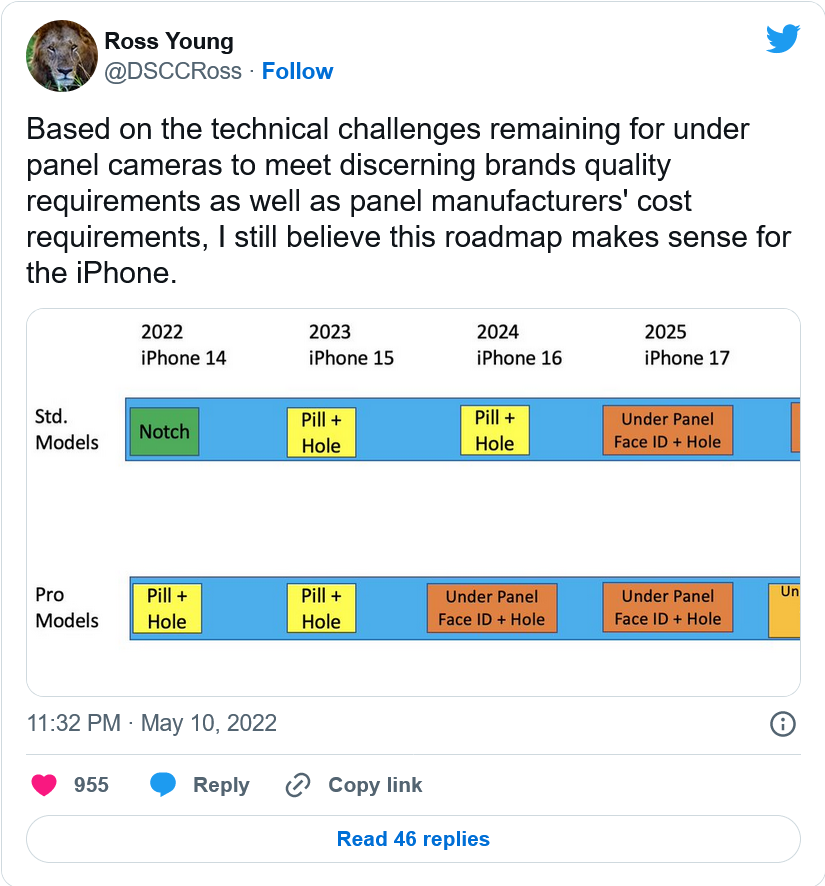
Task: Open Ross Young's lion profile picture
Action: coord(62,56)
